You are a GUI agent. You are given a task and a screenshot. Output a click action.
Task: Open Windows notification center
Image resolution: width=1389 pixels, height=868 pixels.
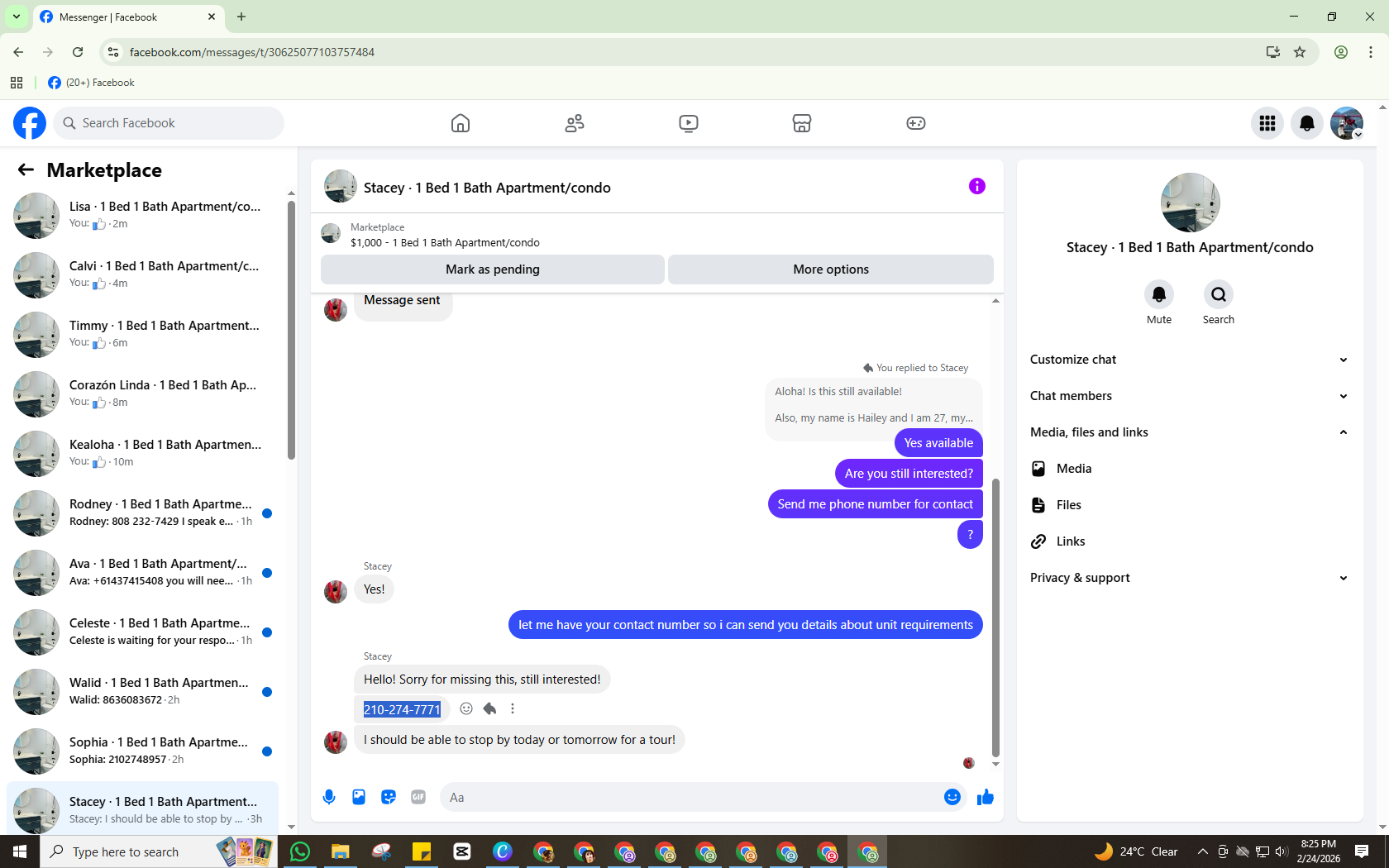pyautogui.click(x=1362, y=851)
